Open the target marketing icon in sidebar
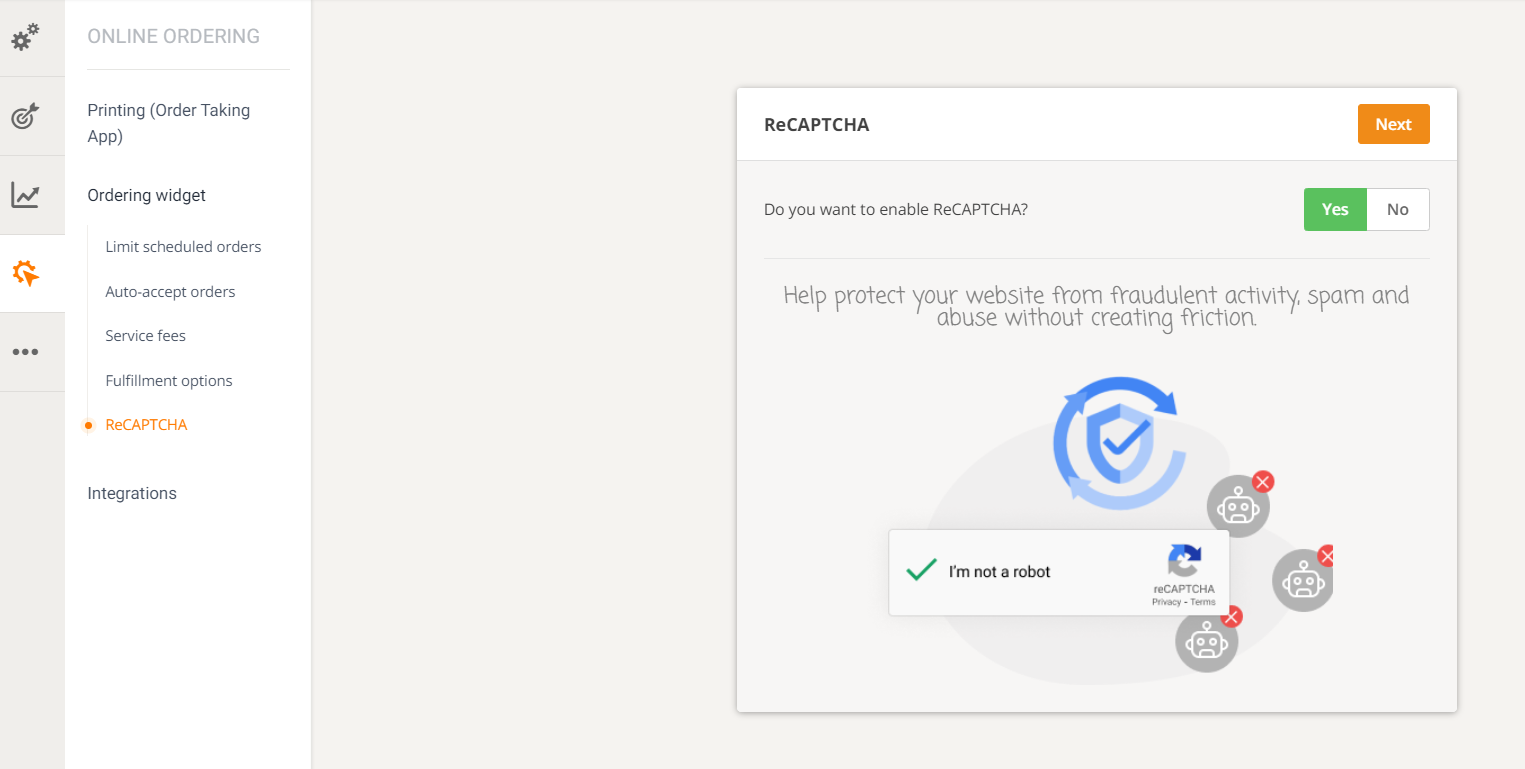The image size is (1525, 769). click(x=25, y=116)
